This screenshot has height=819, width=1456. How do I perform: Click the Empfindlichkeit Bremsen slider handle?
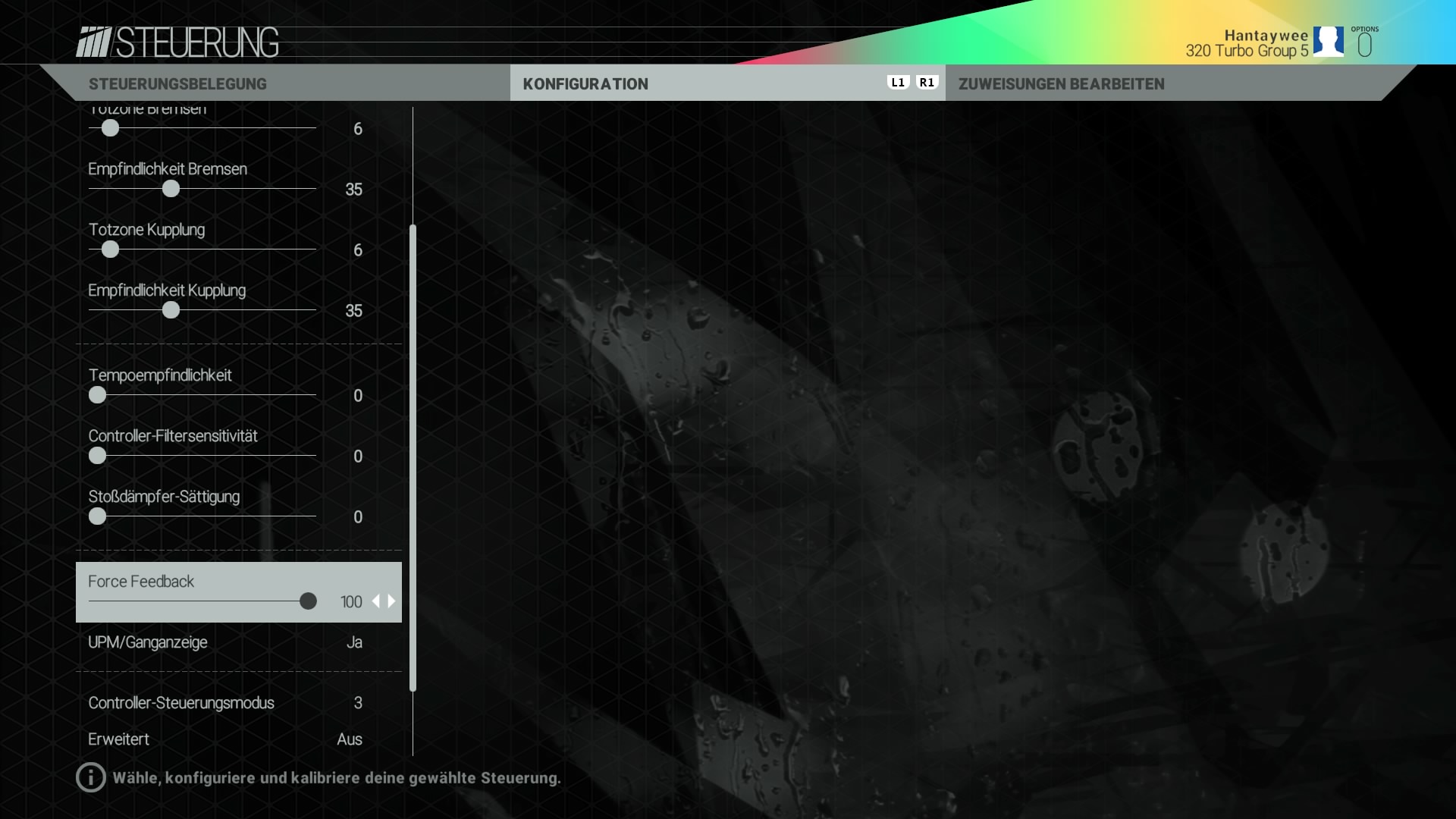click(x=171, y=189)
